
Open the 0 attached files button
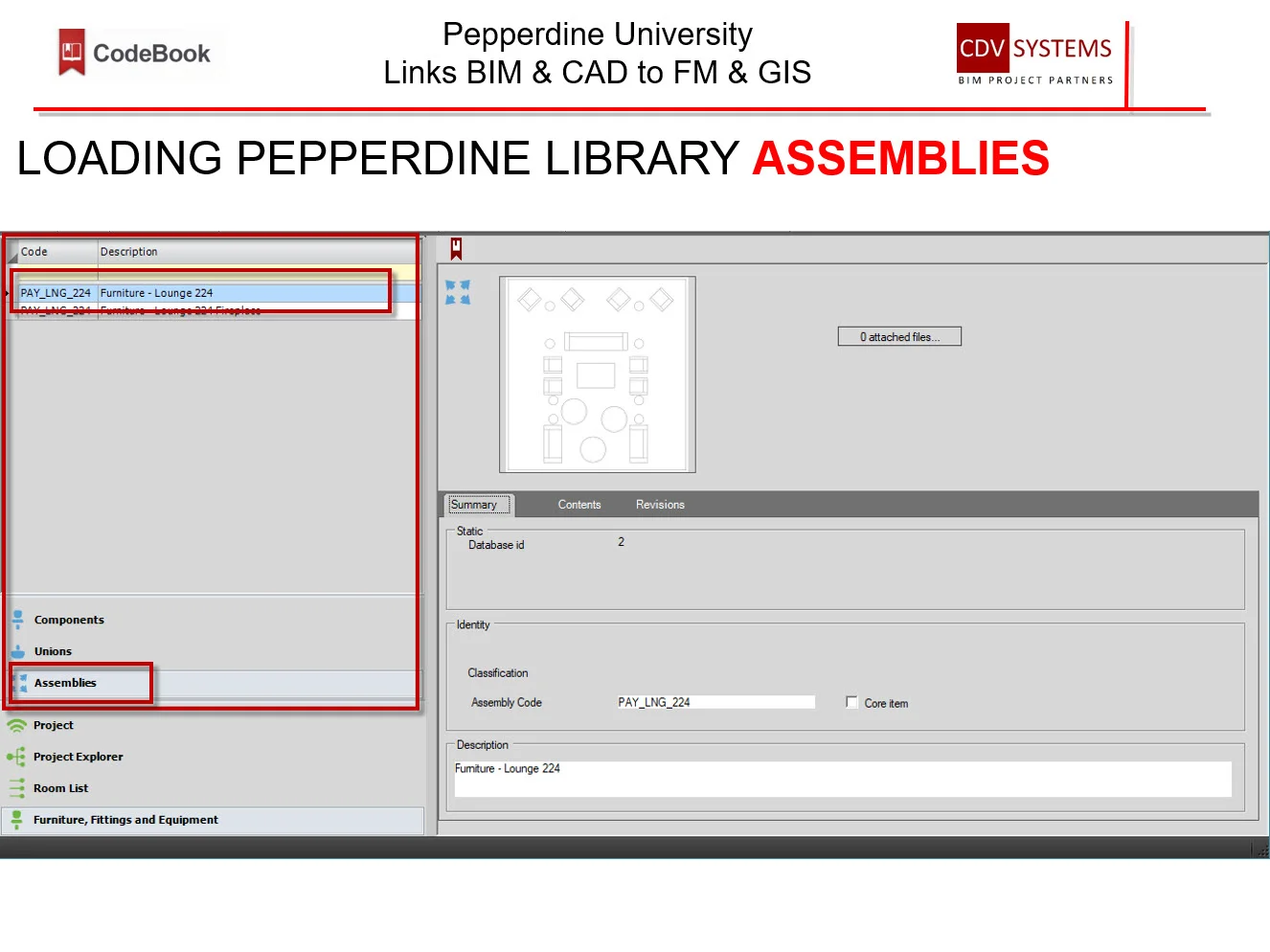tap(899, 337)
